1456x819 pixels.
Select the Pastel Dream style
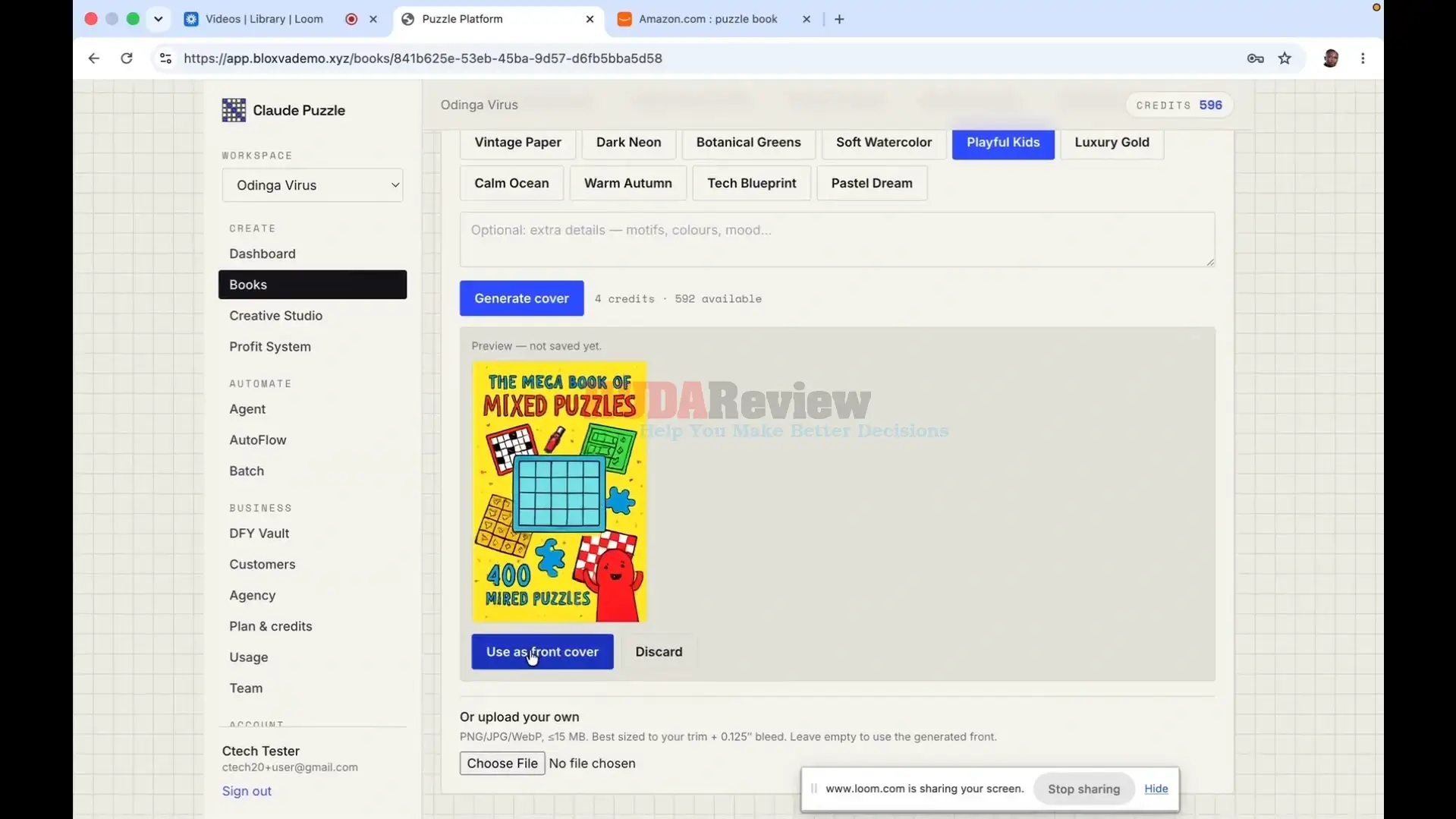pos(872,183)
